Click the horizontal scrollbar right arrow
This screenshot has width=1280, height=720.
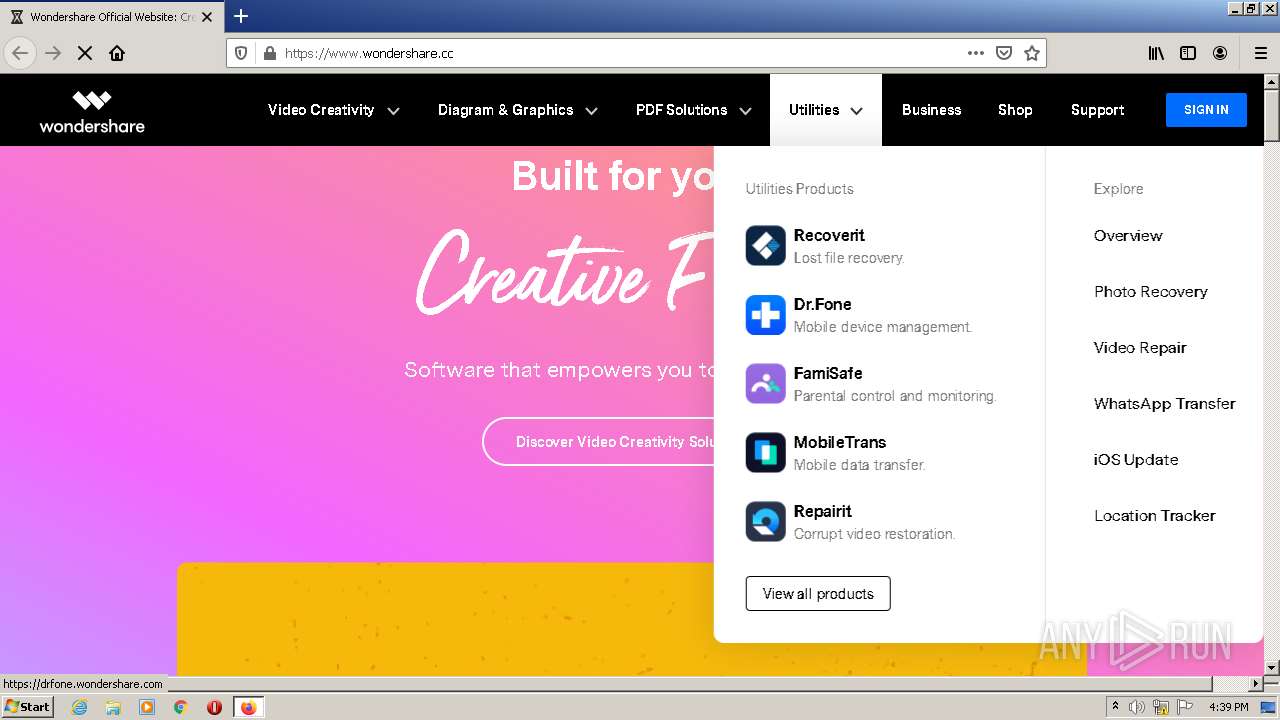click(1256, 683)
